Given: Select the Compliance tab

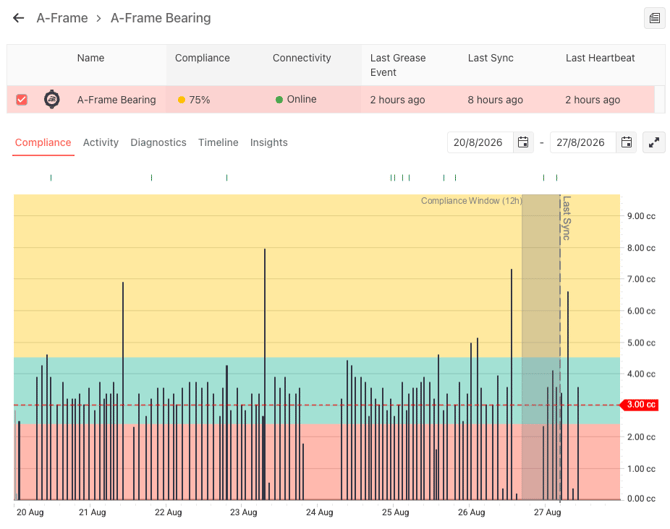Looking at the screenshot, I should pyautogui.click(x=43, y=142).
